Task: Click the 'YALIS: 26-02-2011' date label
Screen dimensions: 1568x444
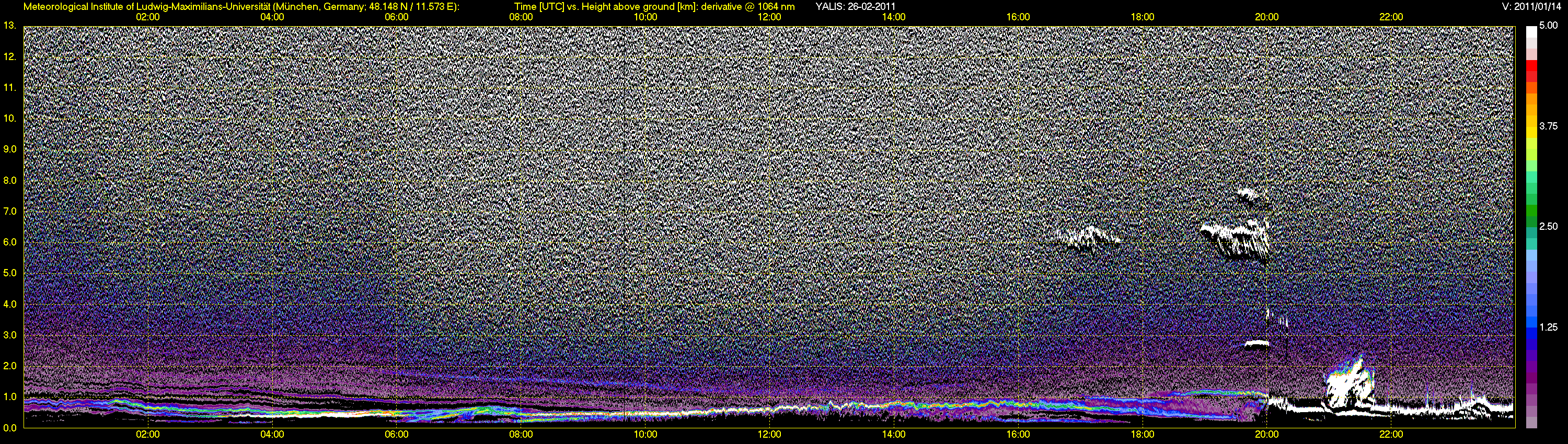Action: pos(855,7)
